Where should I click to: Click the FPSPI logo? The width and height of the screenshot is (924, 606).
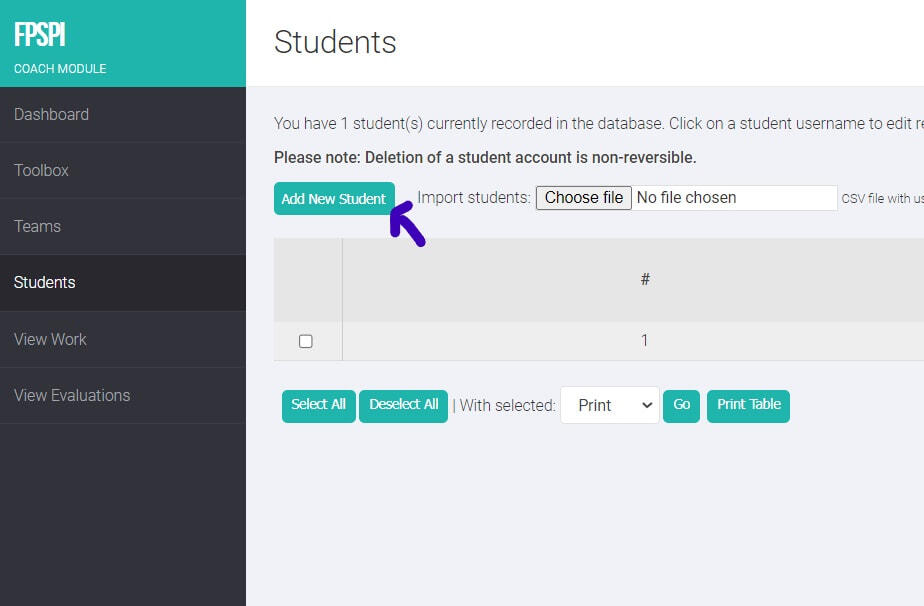[42, 34]
